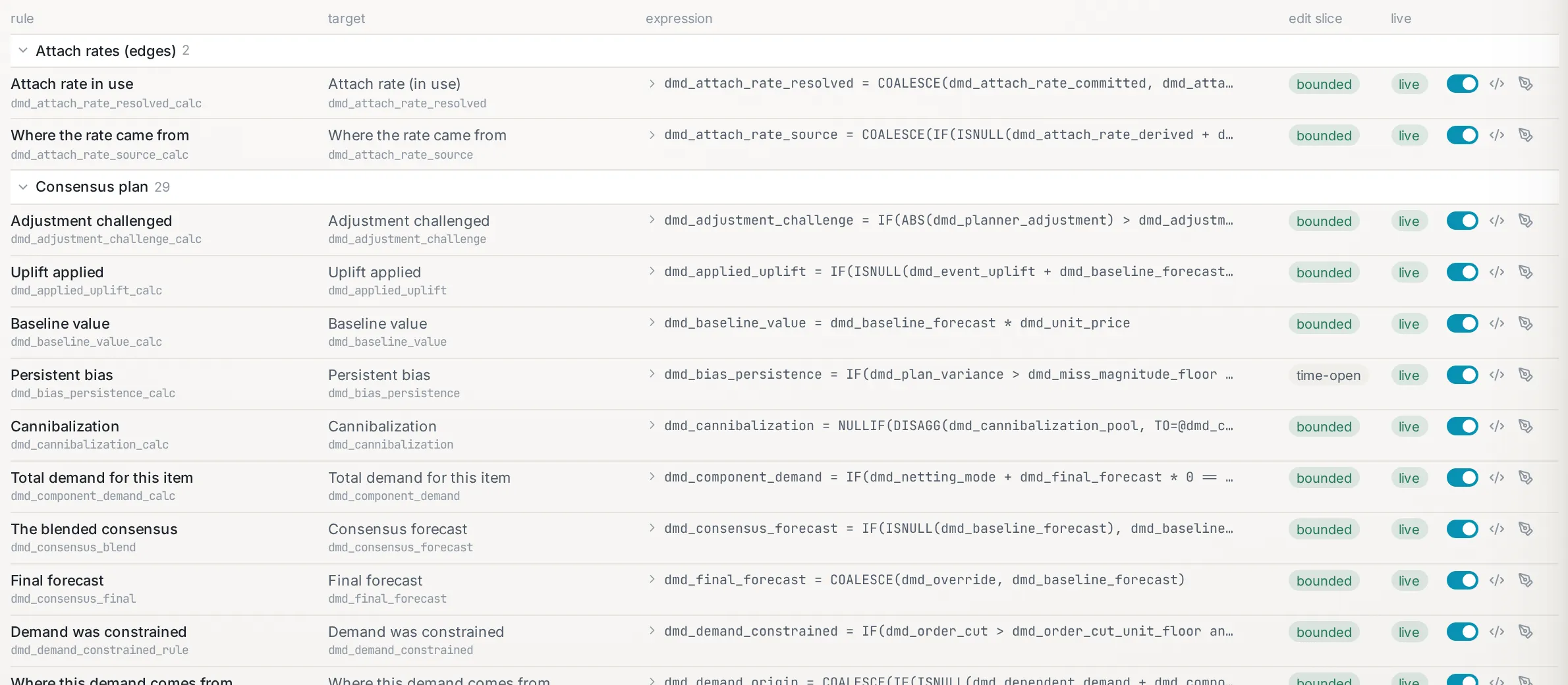Image resolution: width=1568 pixels, height=685 pixels.
Task: Click the bounded badge for Uplift applied
Action: click(x=1324, y=273)
